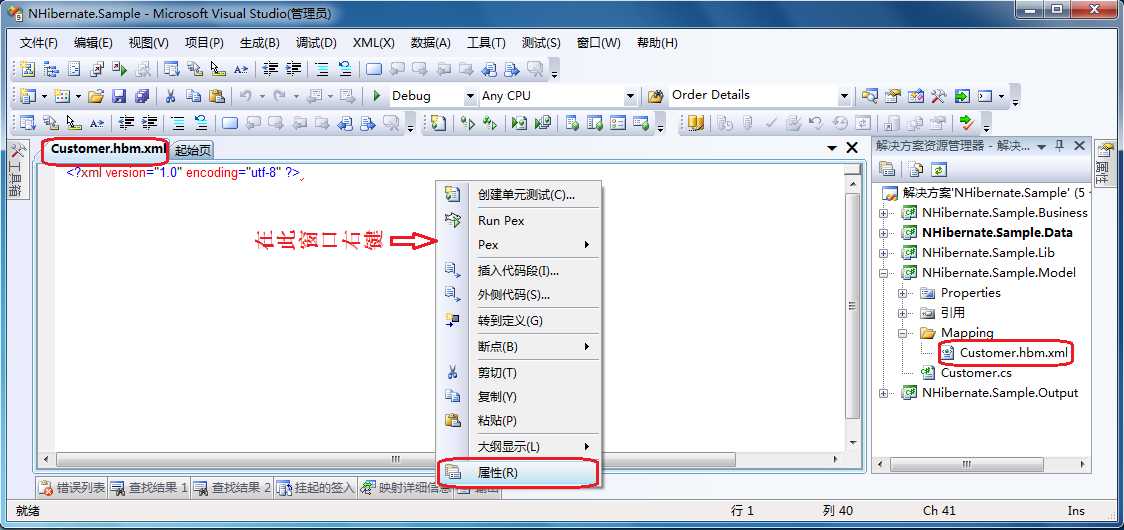Open the active documents list arrow
This screenshot has height=530, width=1124.
832,148
